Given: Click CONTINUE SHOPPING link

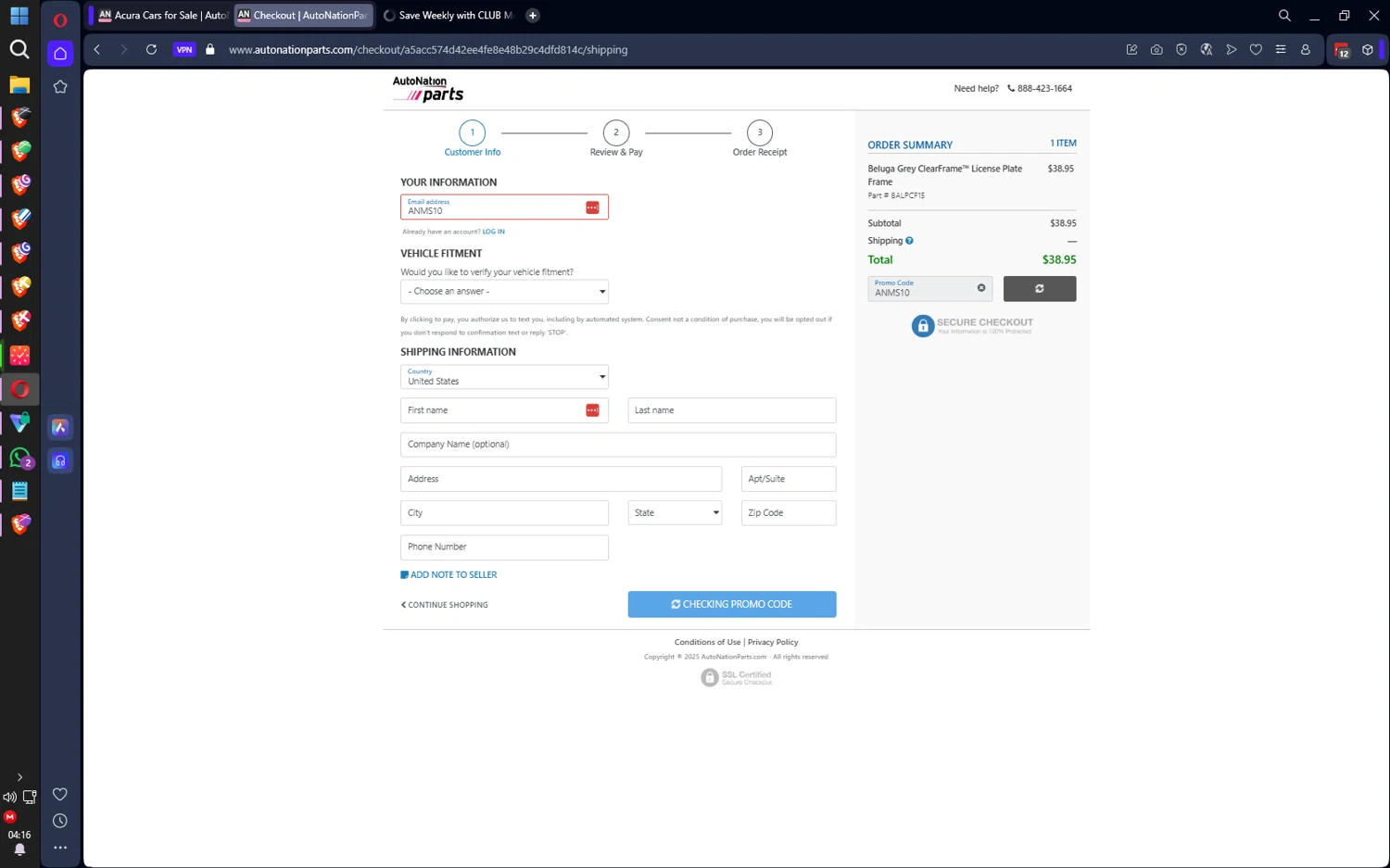Looking at the screenshot, I should (x=445, y=605).
